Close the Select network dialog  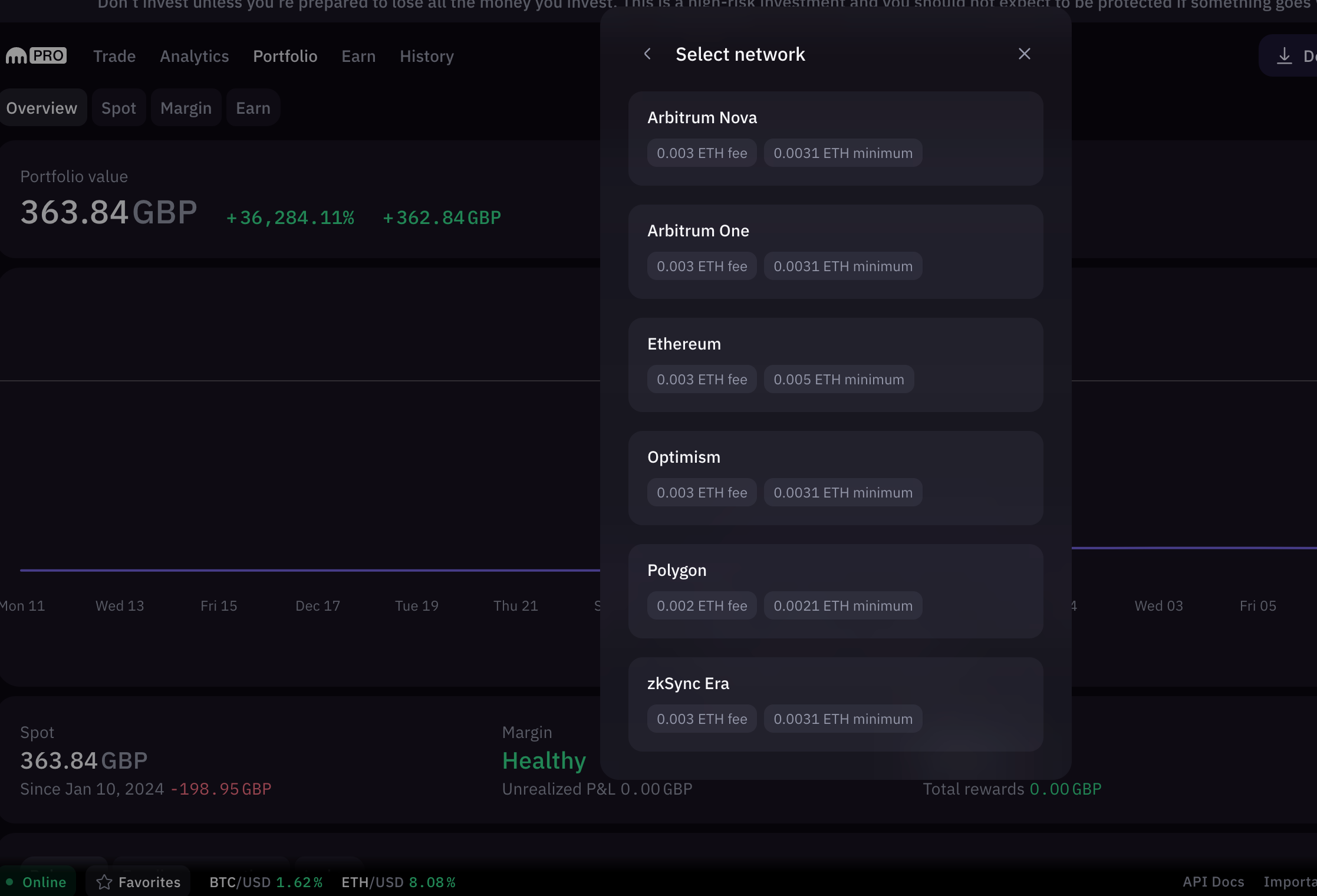click(1025, 54)
